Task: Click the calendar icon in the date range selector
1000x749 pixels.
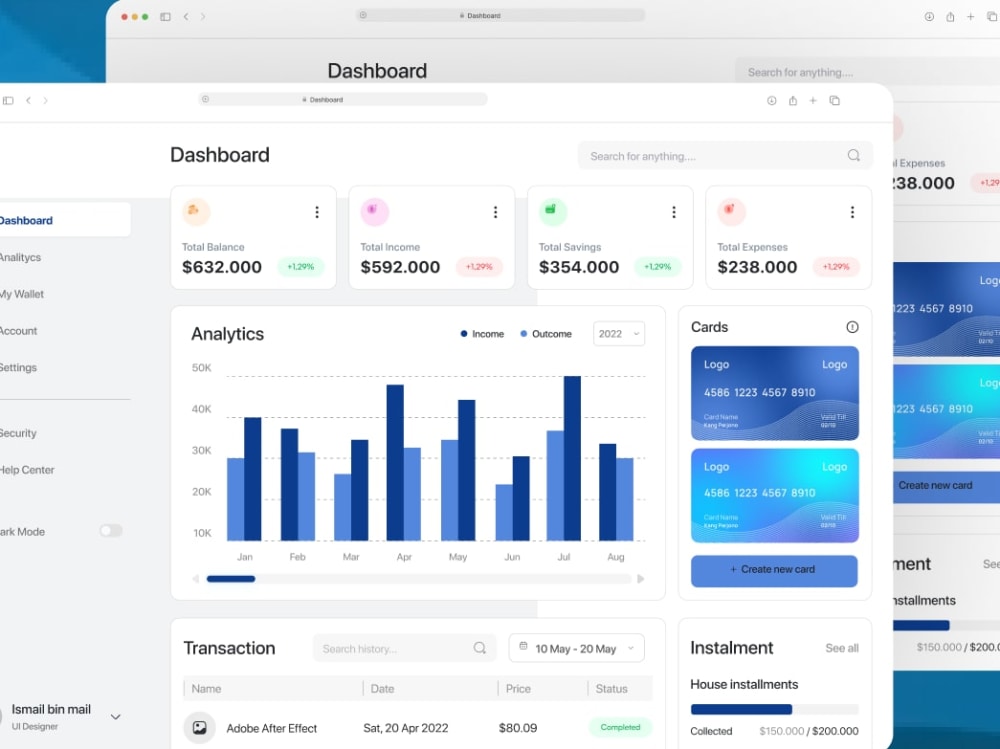Action: point(523,646)
